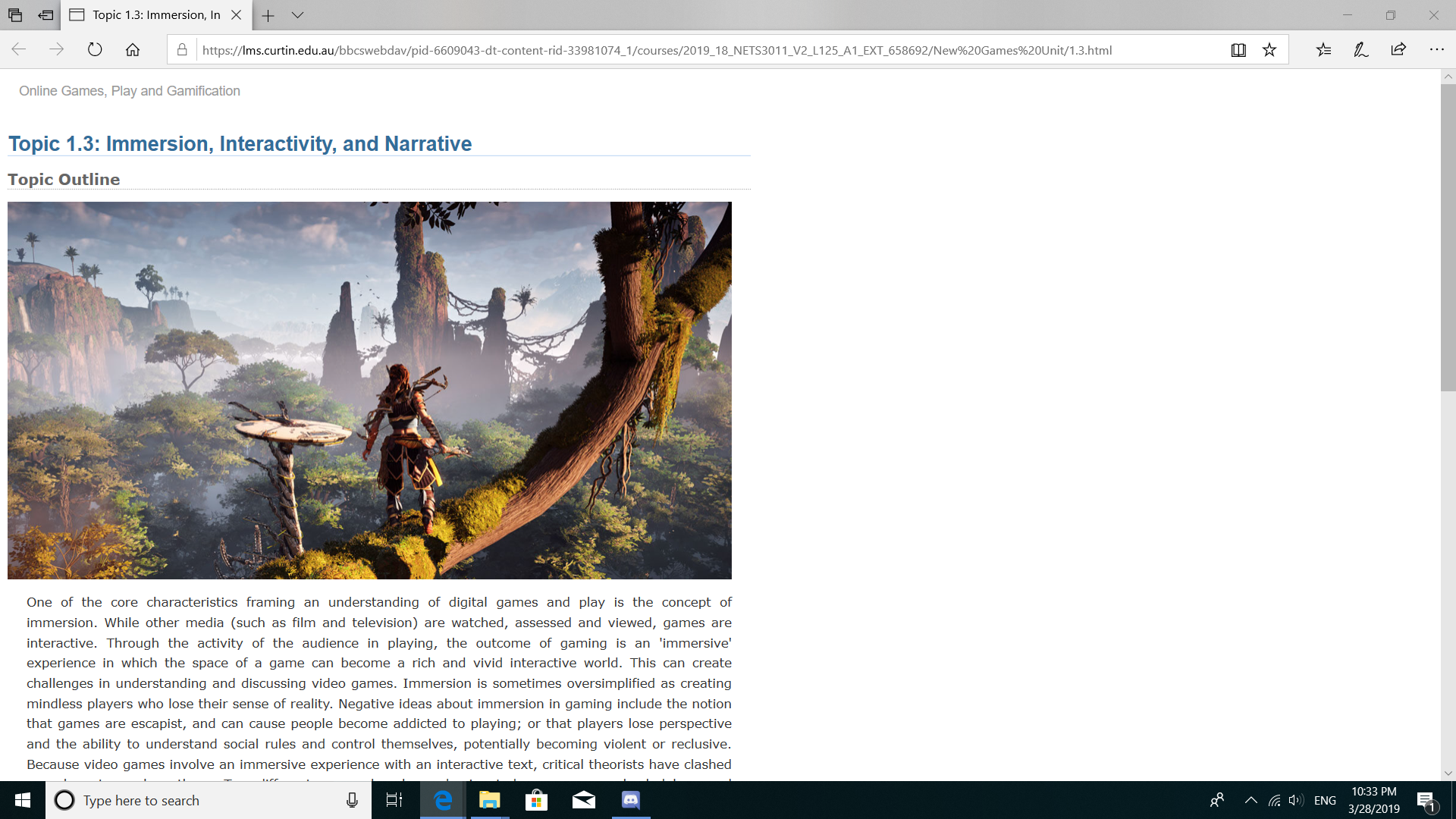Viewport: 1456px width, 819px height.
Task: Activate Cortana voice microphone
Action: pos(352,800)
